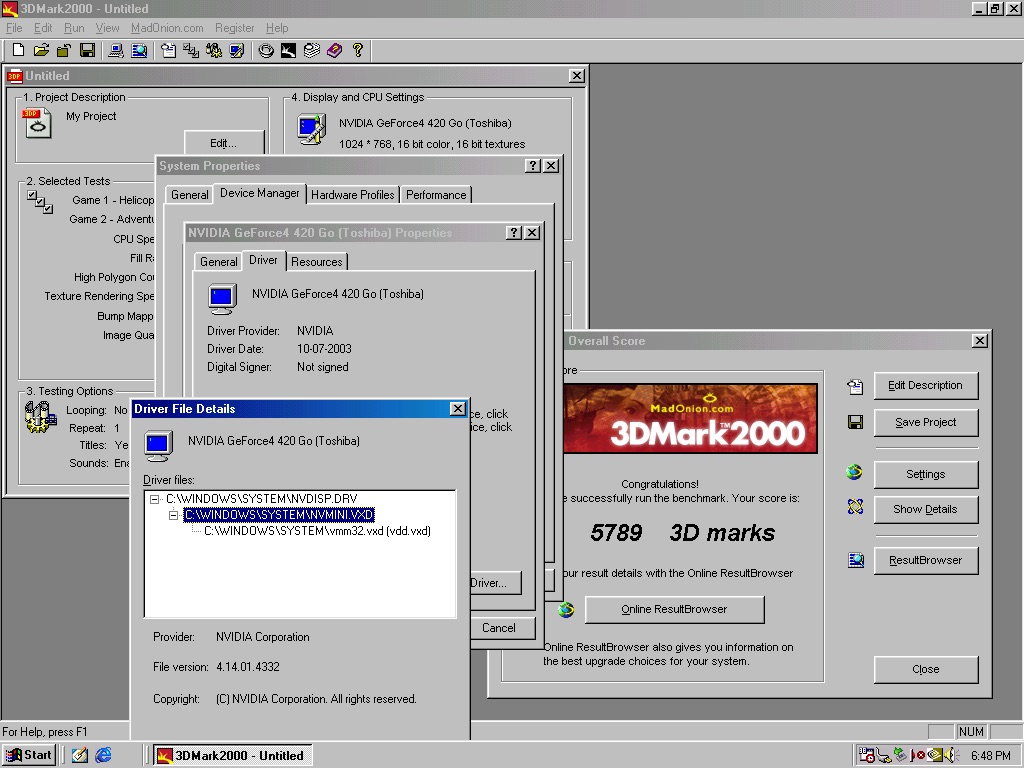Click the Selected Tests checkmarks icon in Untitled
This screenshot has width=1024, height=768.
(x=40, y=202)
